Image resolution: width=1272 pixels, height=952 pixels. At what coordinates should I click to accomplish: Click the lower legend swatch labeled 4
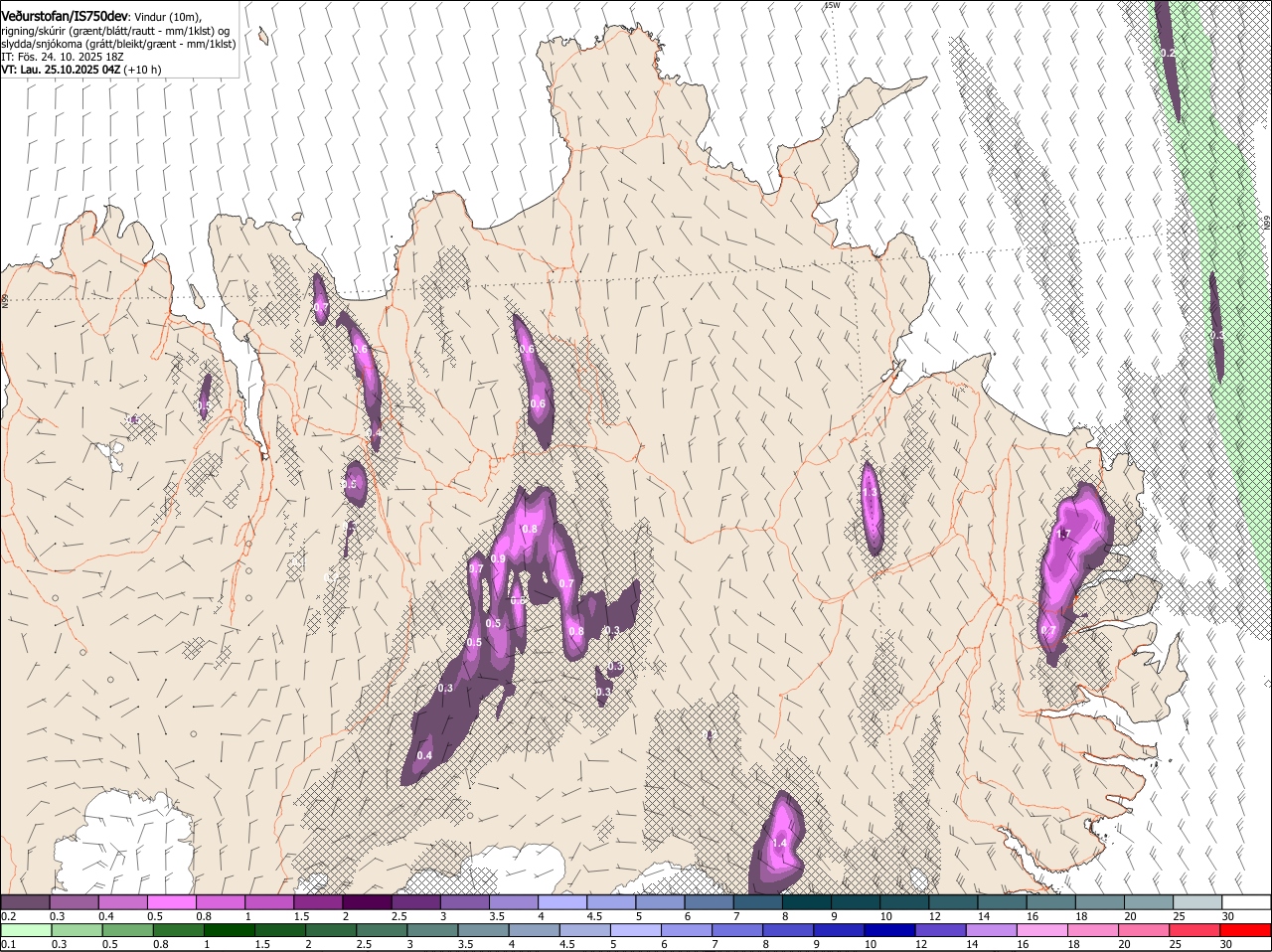[535, 931]
